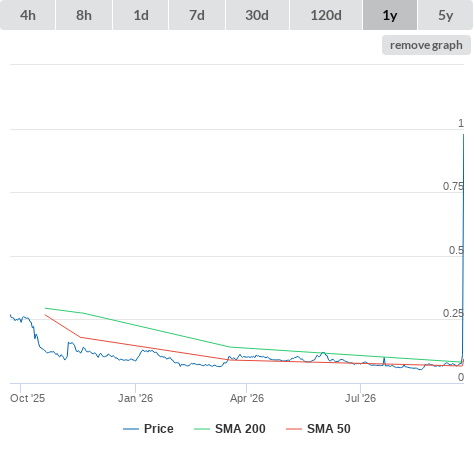Click the remove graph button
The height and width of the screenshot is (455, 474).
[426, 45]
